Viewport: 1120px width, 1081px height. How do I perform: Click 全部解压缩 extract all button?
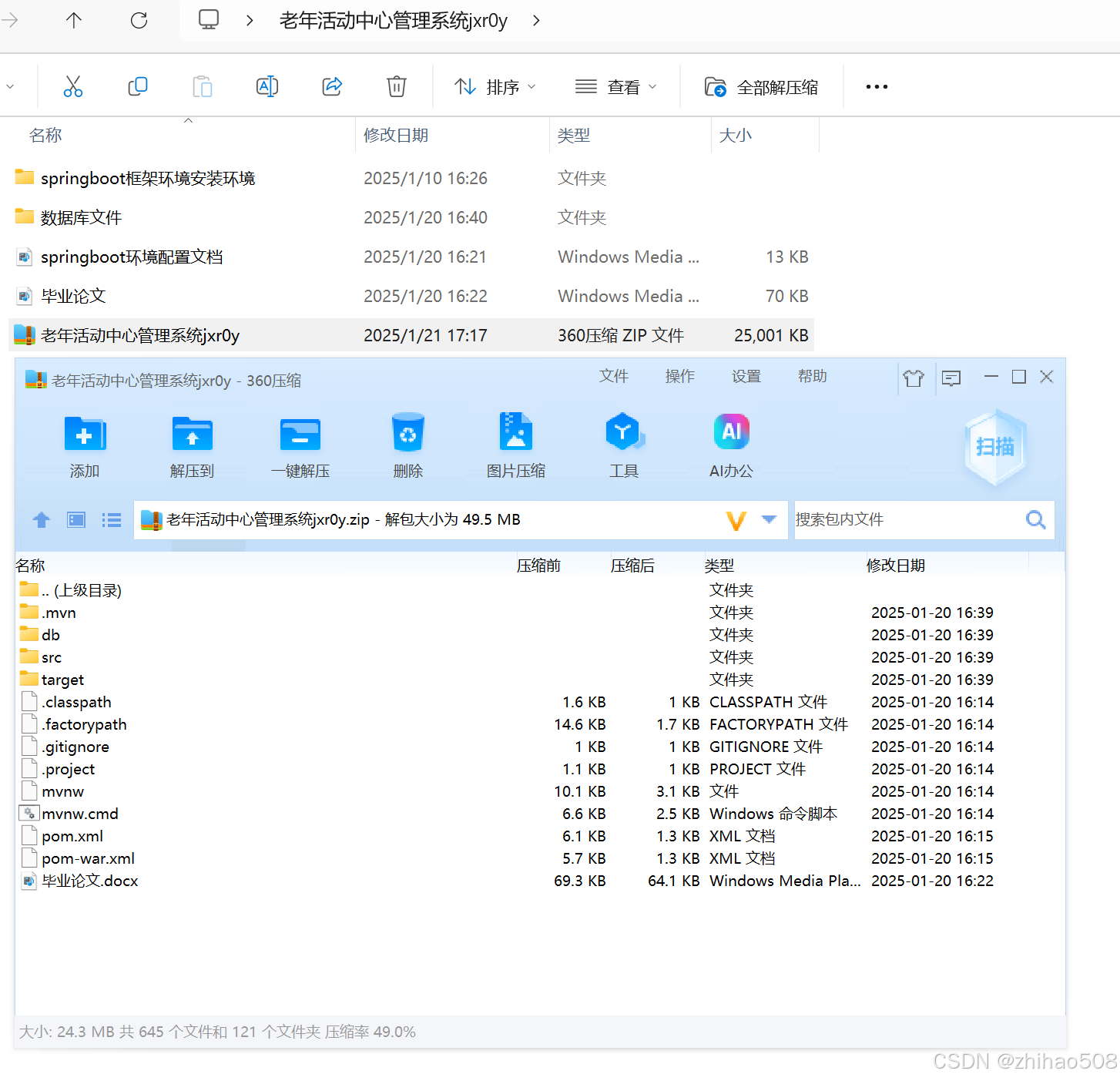pos(761,87)
